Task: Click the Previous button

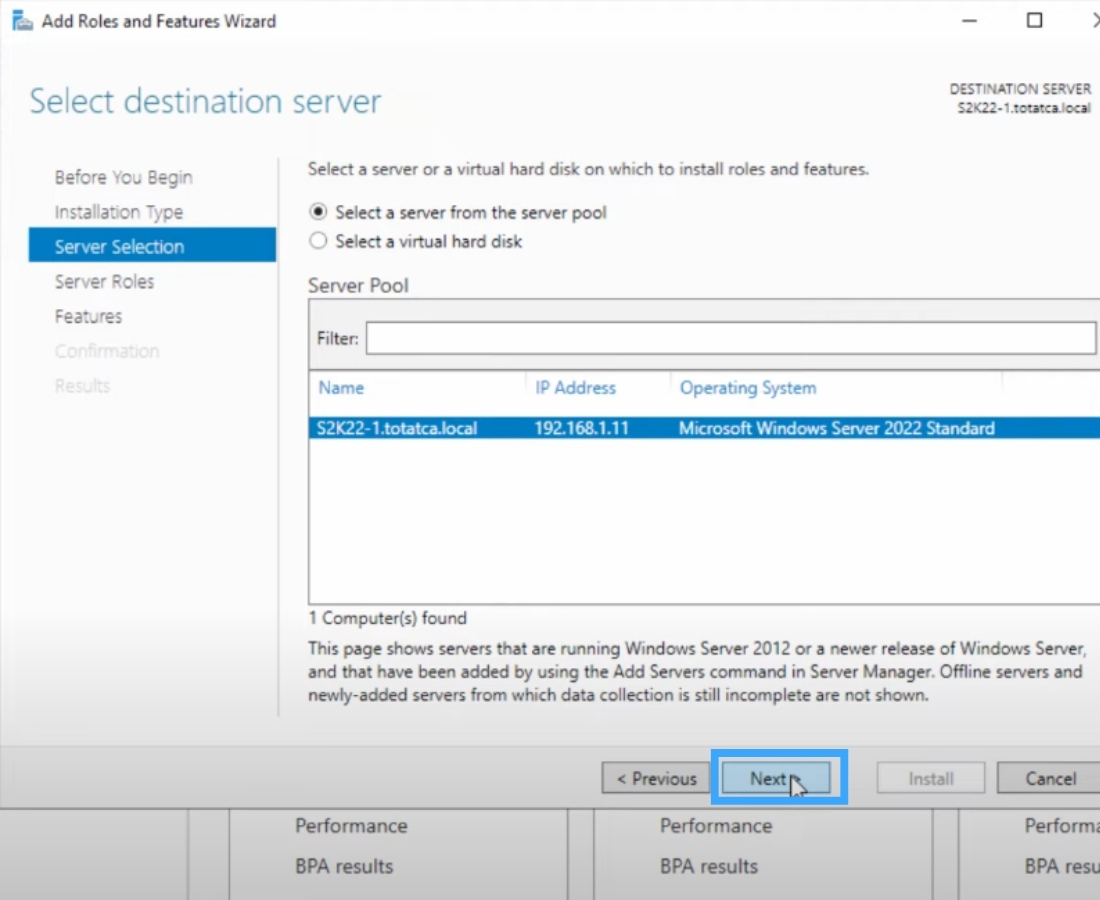Action: click(655, 778)
